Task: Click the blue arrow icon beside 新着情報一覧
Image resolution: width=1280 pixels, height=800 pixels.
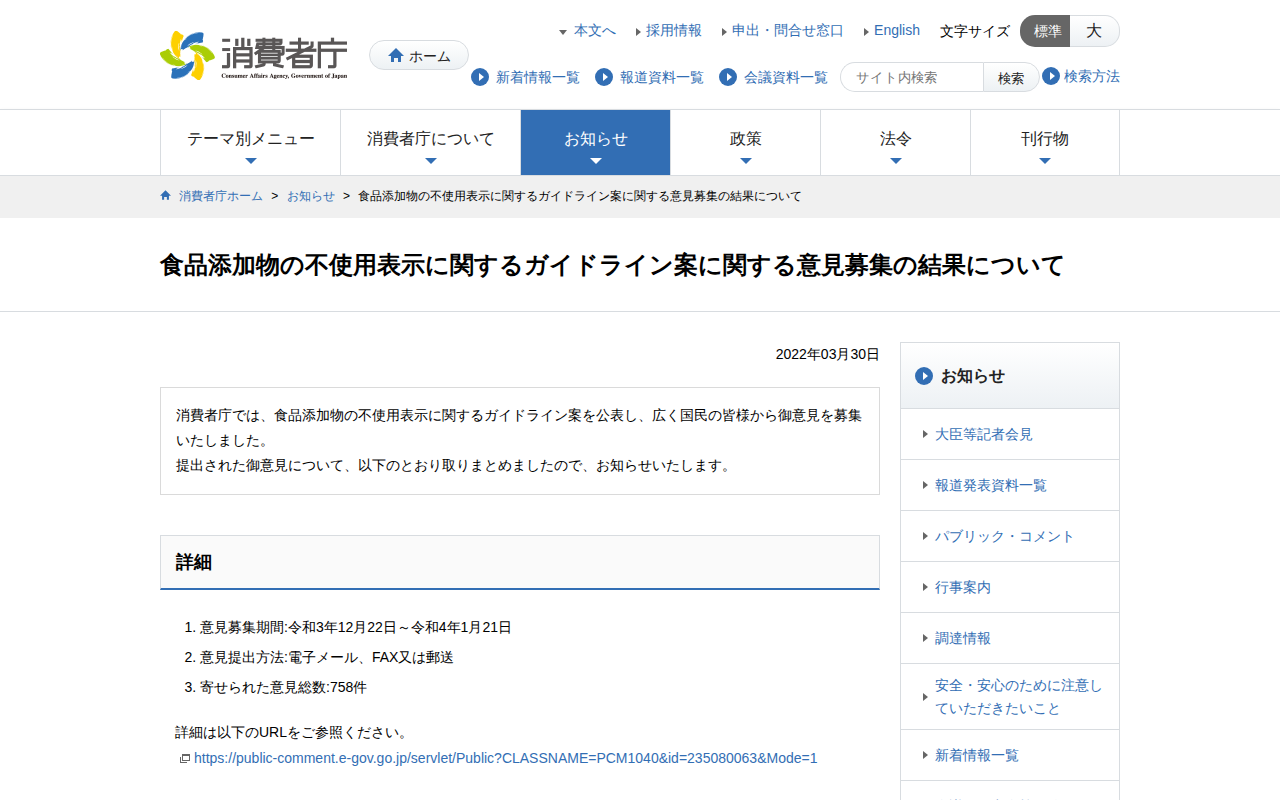Action: pyautogui.click(x=479, y=77)
